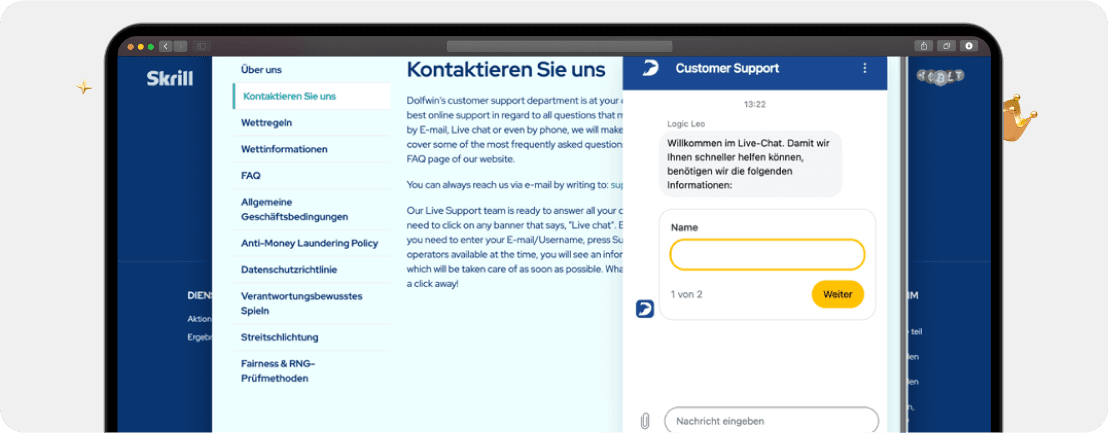
Task: Click the chat bot avatar icon
Action: pos(645,309)
